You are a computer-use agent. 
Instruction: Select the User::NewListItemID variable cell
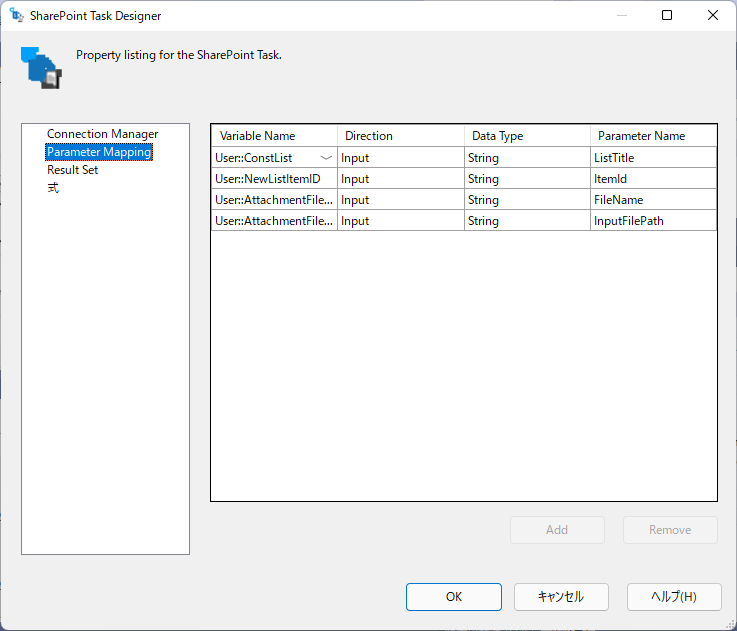tap(274, 179)
